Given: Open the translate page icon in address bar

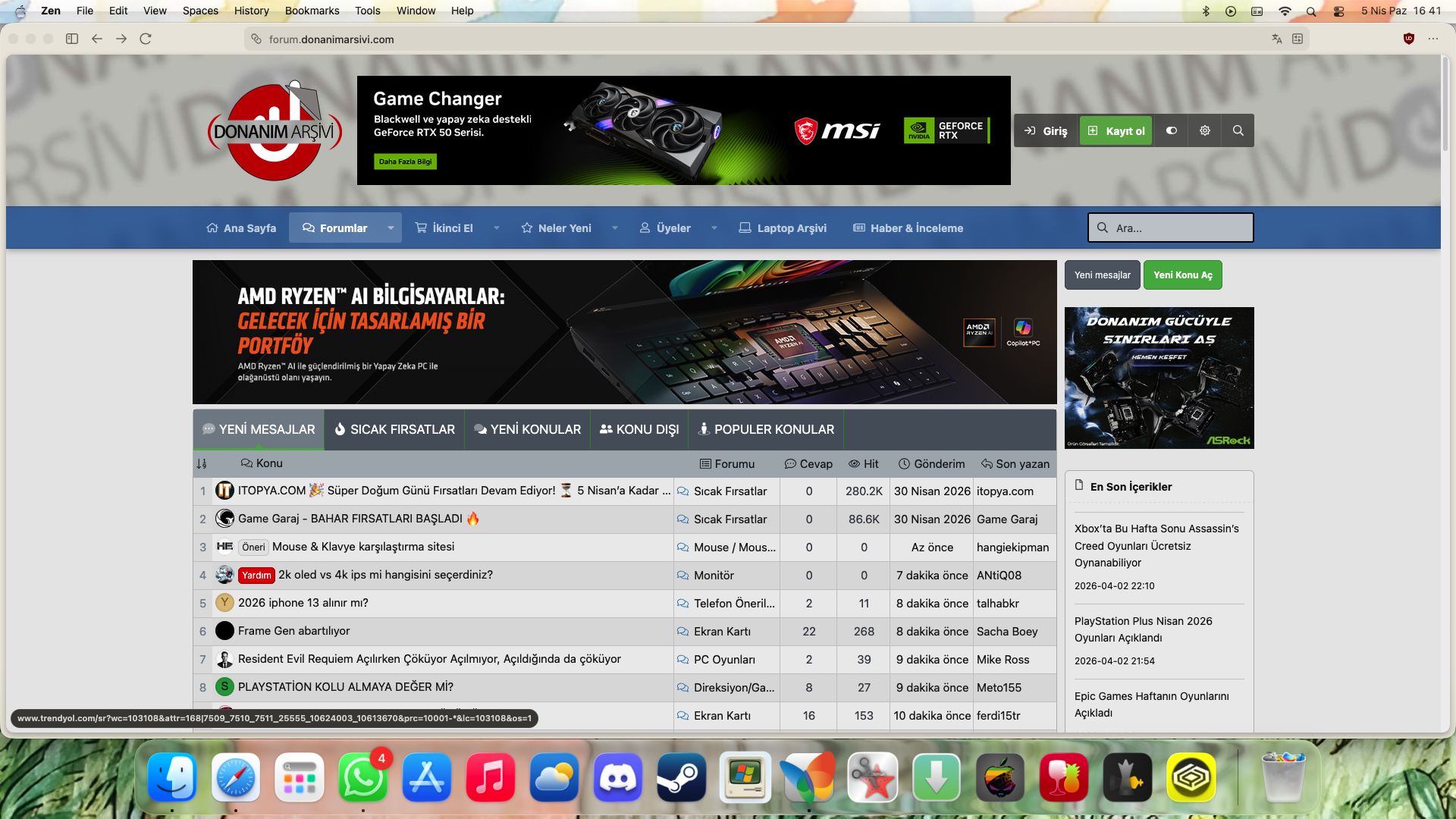Looking at the screenshot, I should (1277, 39).
